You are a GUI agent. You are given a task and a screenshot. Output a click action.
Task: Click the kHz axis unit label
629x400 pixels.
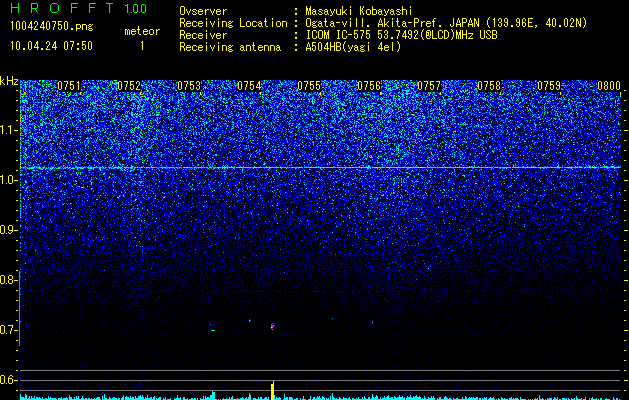pyautogui.click(x=9, y=81)
